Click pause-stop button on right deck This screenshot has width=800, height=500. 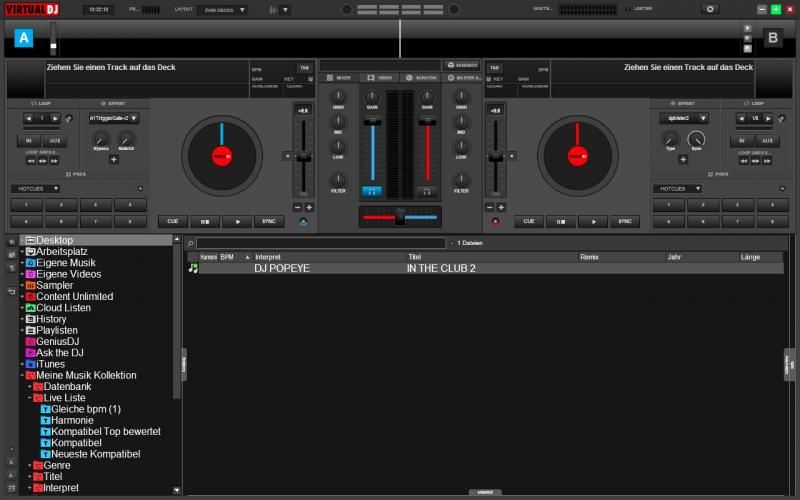(x=561, y=221)
